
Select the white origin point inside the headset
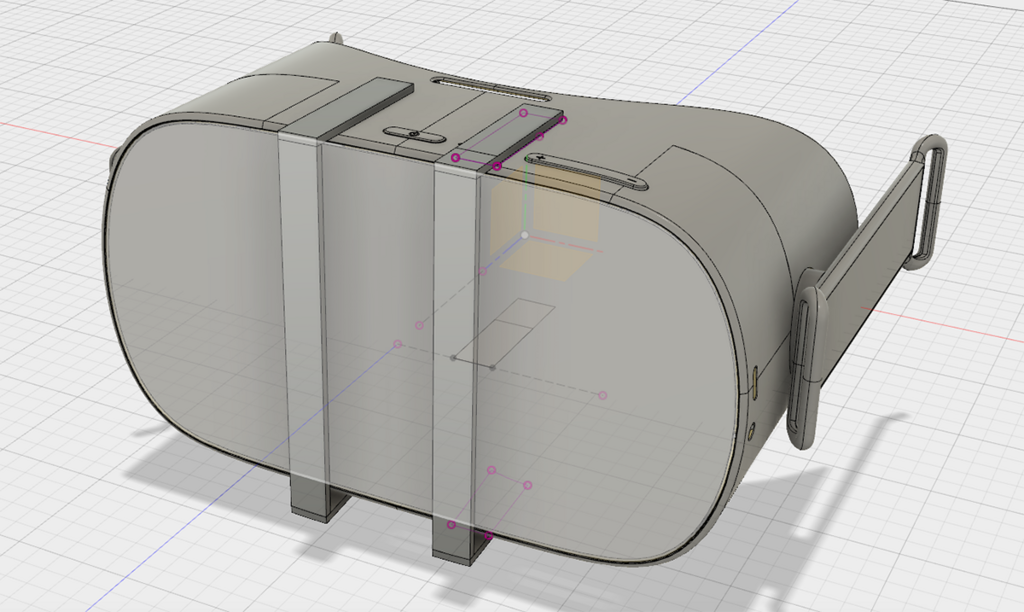coord(525,234)
